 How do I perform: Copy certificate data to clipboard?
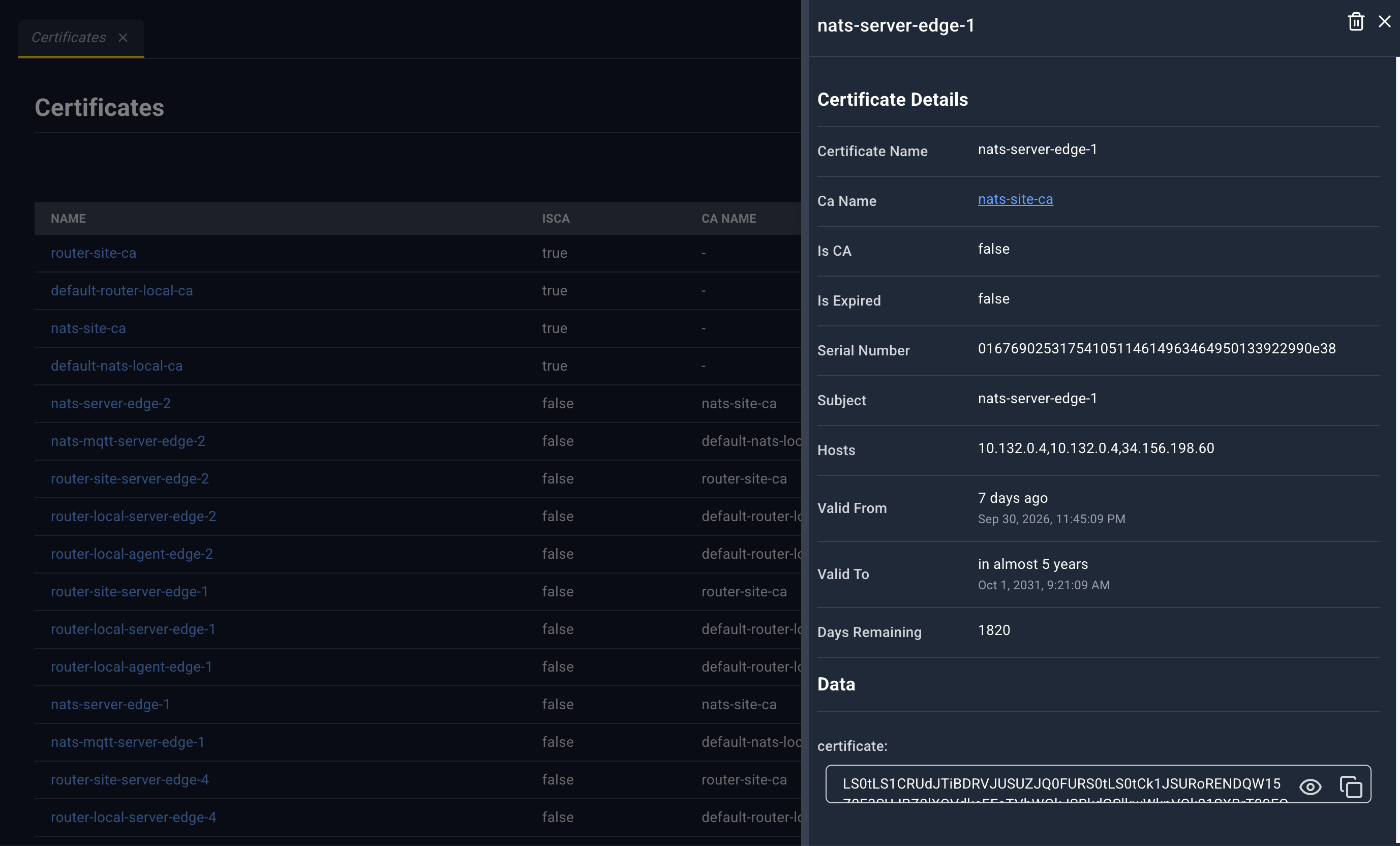(x=1351, y=787)
